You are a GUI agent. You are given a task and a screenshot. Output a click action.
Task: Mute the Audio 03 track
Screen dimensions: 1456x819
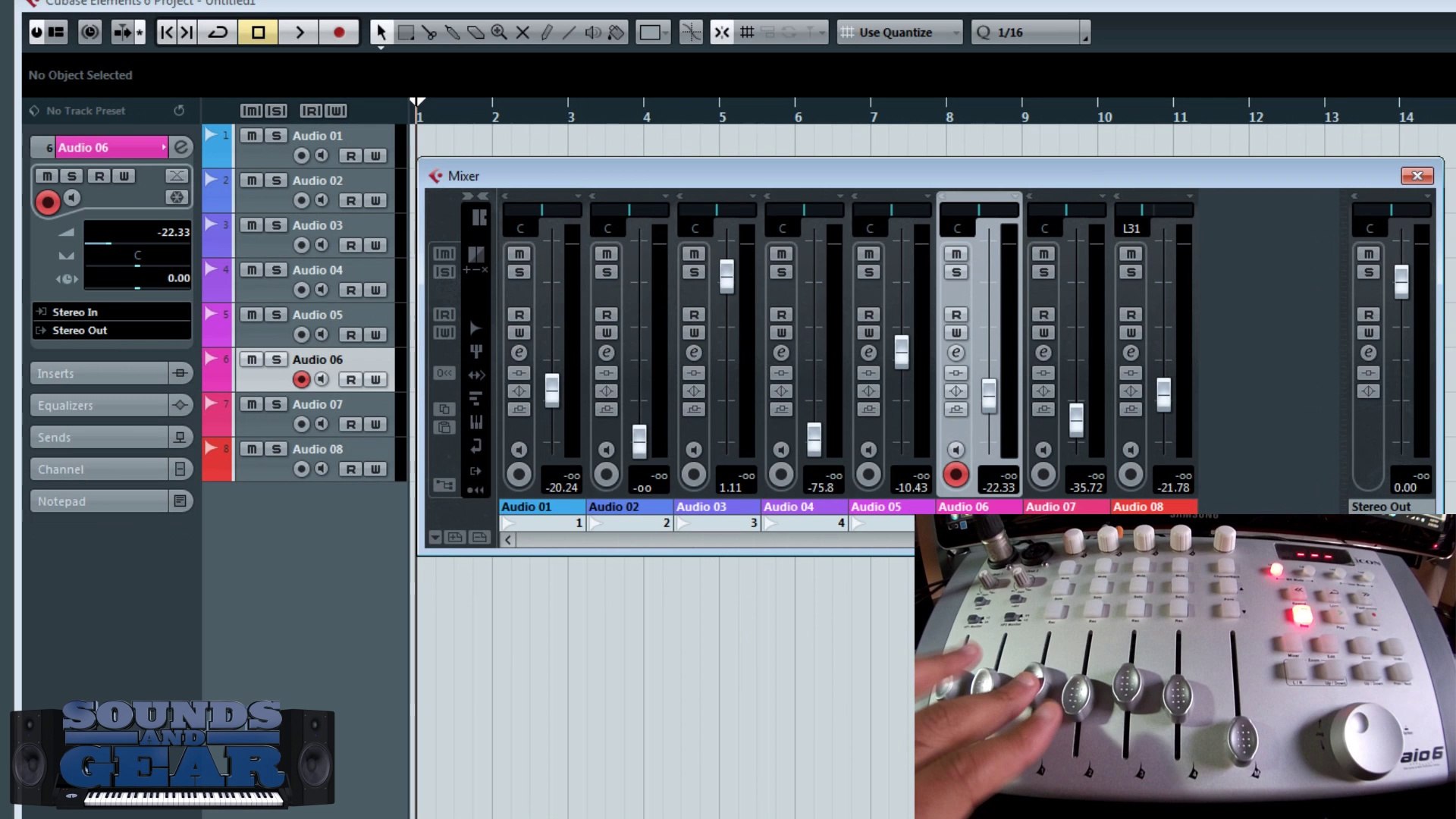coord(252,225)
